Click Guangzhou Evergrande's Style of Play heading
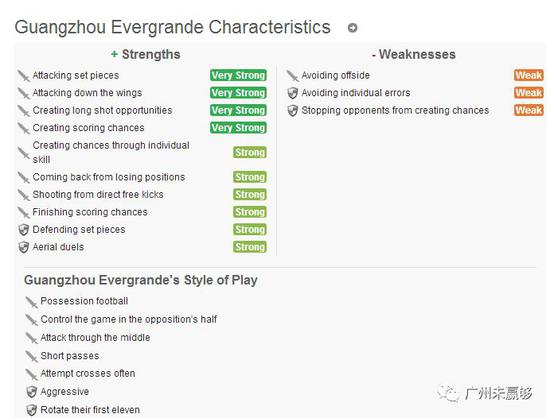Viewport: 550px width, 418px height. point(141,280)
